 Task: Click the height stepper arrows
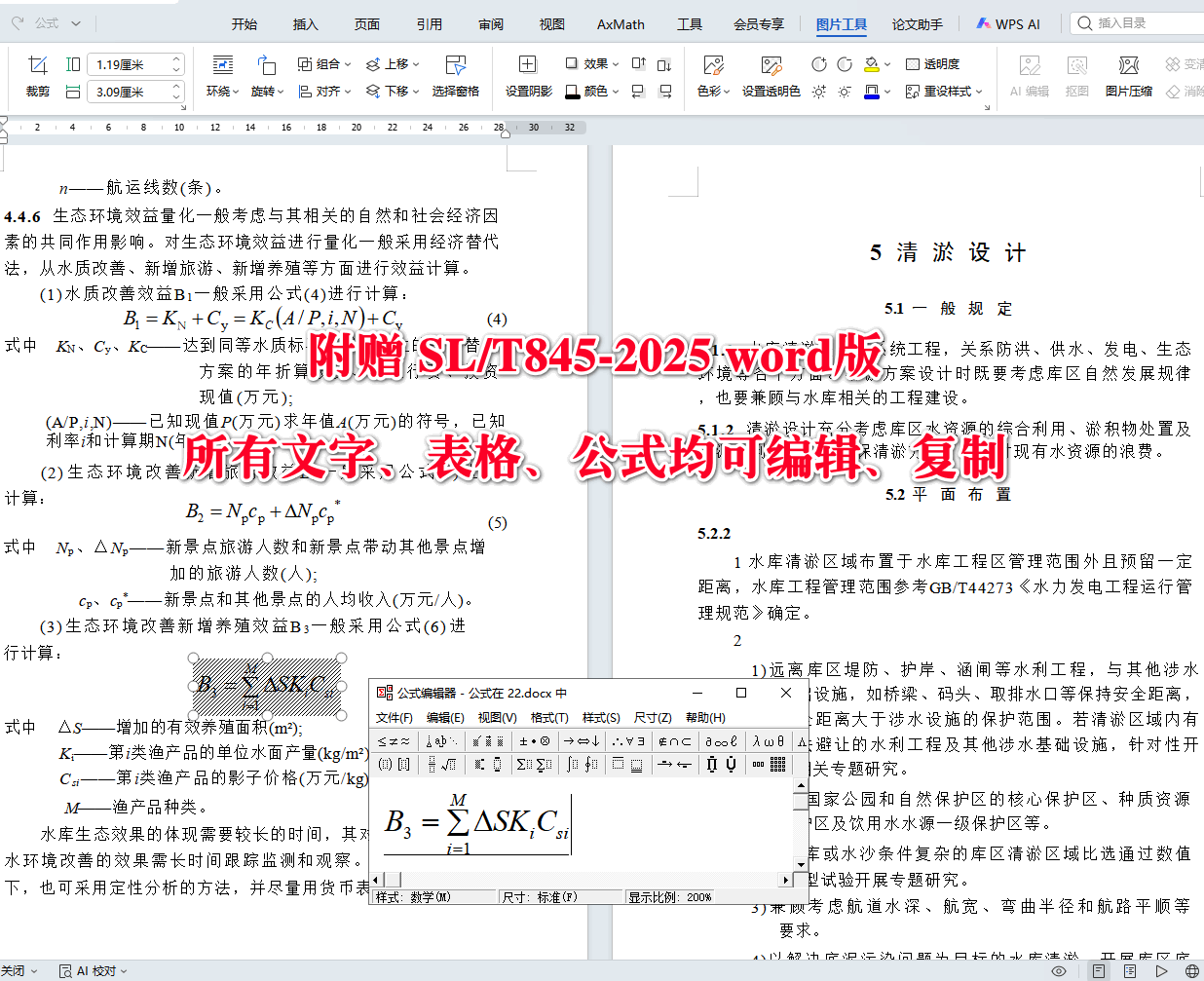176,64
